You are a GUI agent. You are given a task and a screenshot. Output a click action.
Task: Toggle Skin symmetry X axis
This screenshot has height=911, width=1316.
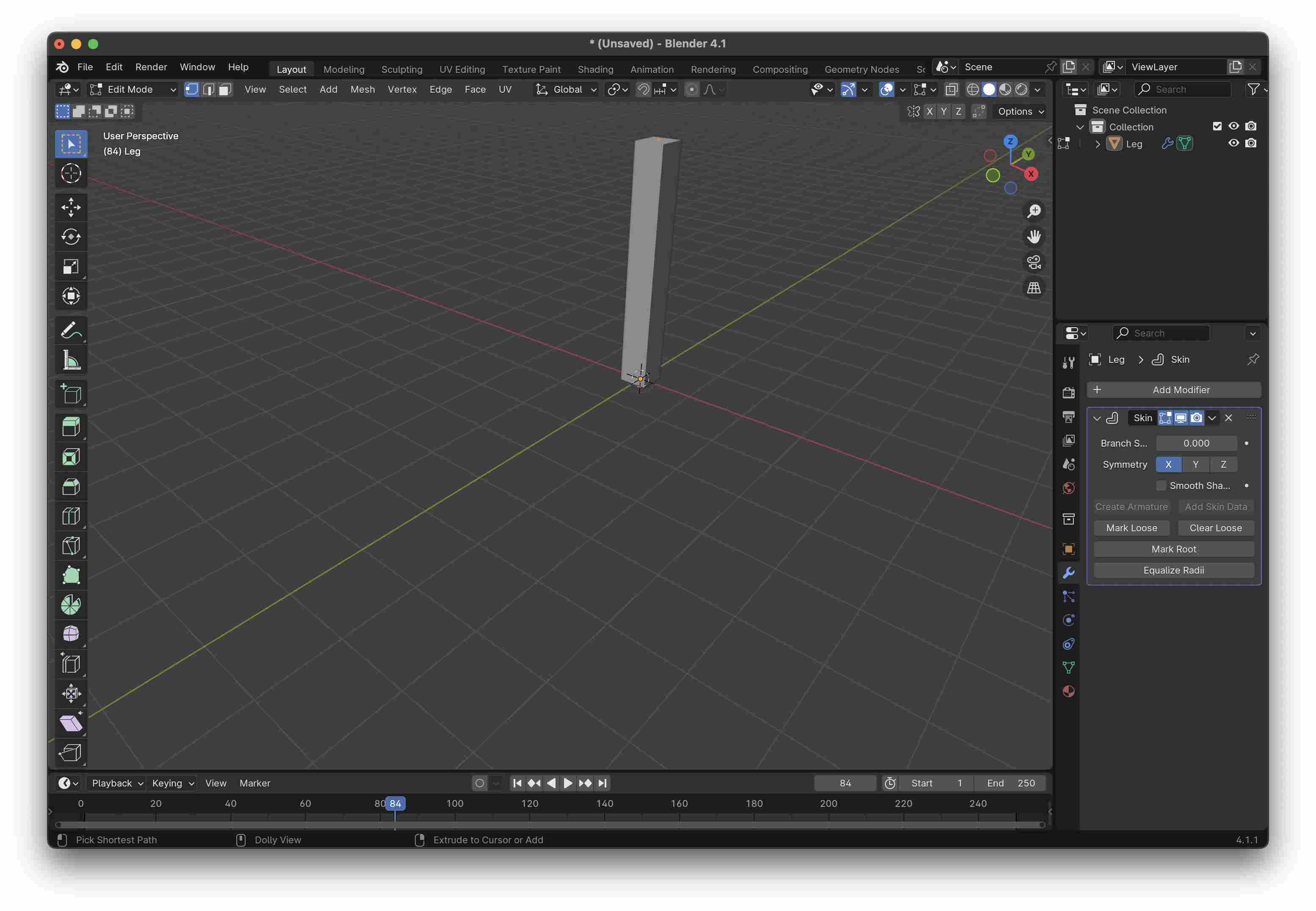pos(1168,465)
